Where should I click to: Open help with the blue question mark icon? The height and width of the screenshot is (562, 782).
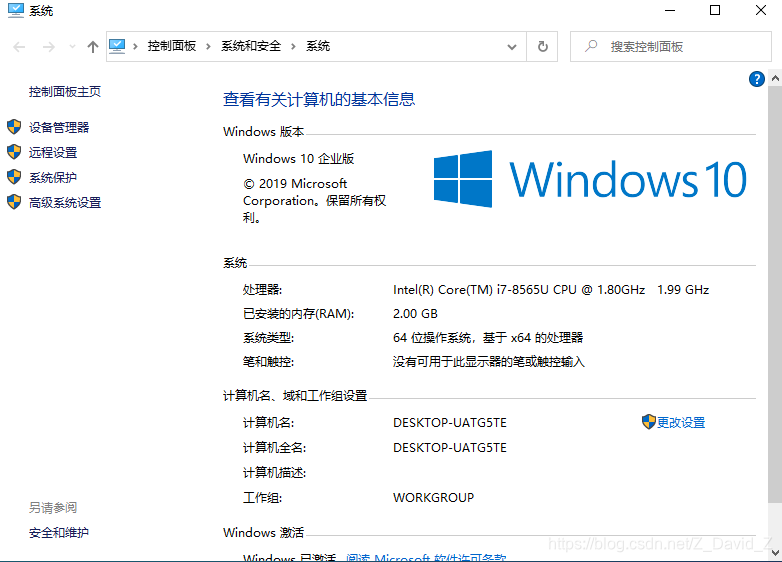[x=757, y=79]
